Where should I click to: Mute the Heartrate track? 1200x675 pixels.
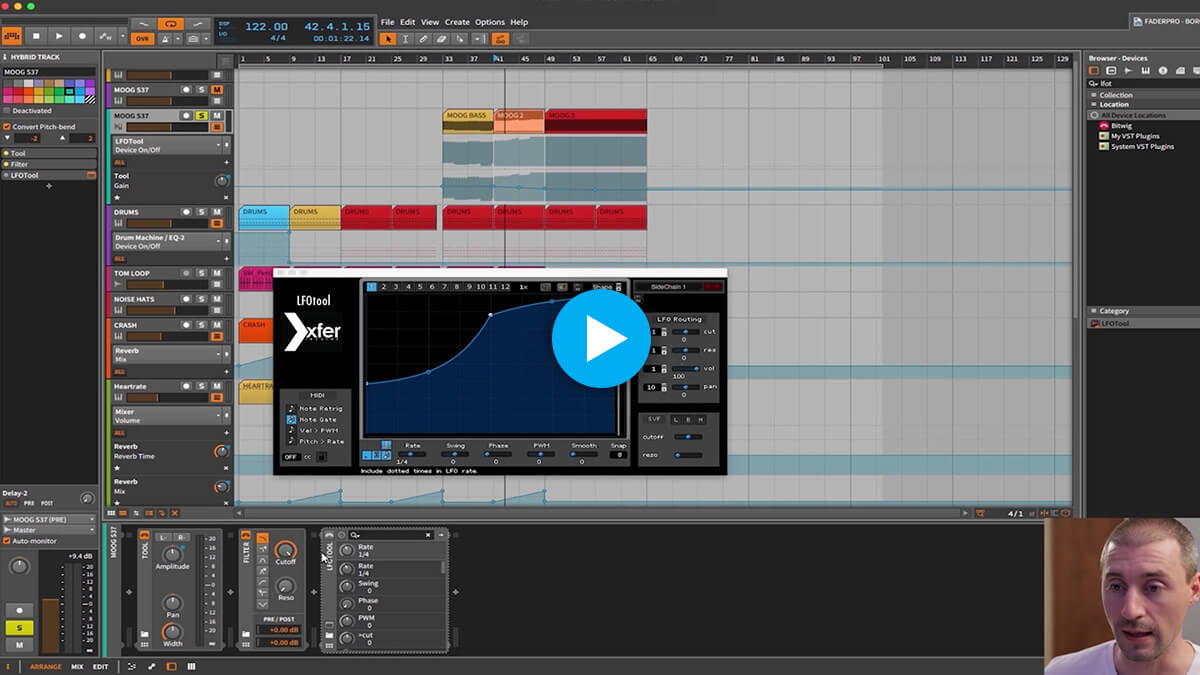point(217,386)
